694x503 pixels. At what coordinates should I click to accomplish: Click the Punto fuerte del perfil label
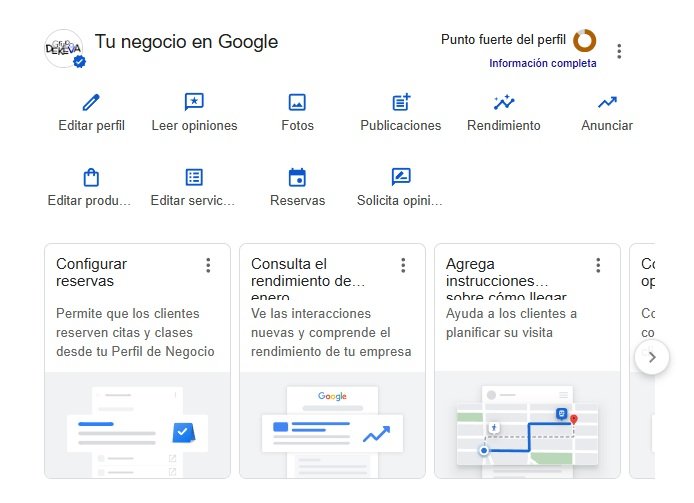503,40
